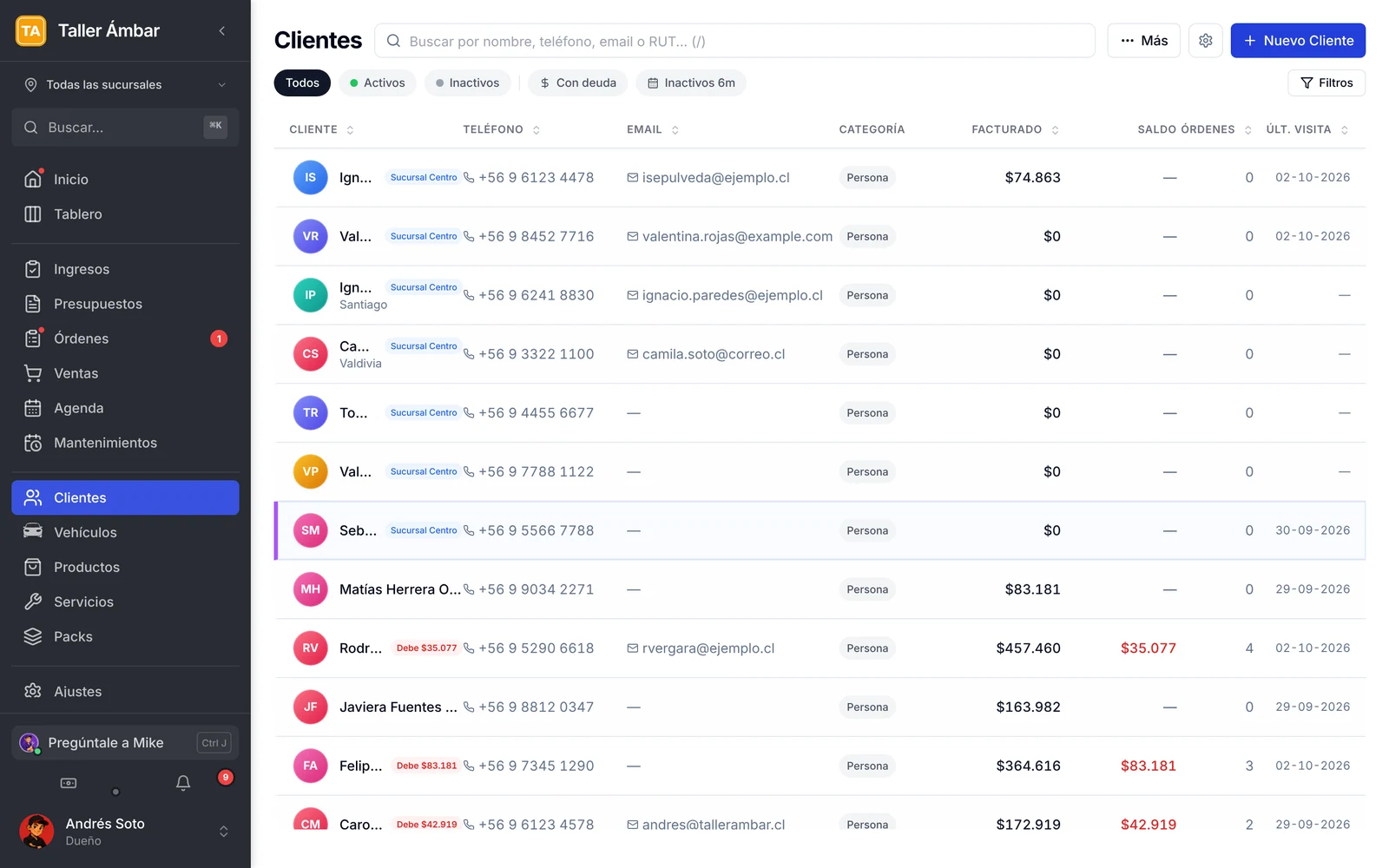Open Andrés Soto user menu
The width and height of the screenshot is (1389, 868).
click(125, 831)
